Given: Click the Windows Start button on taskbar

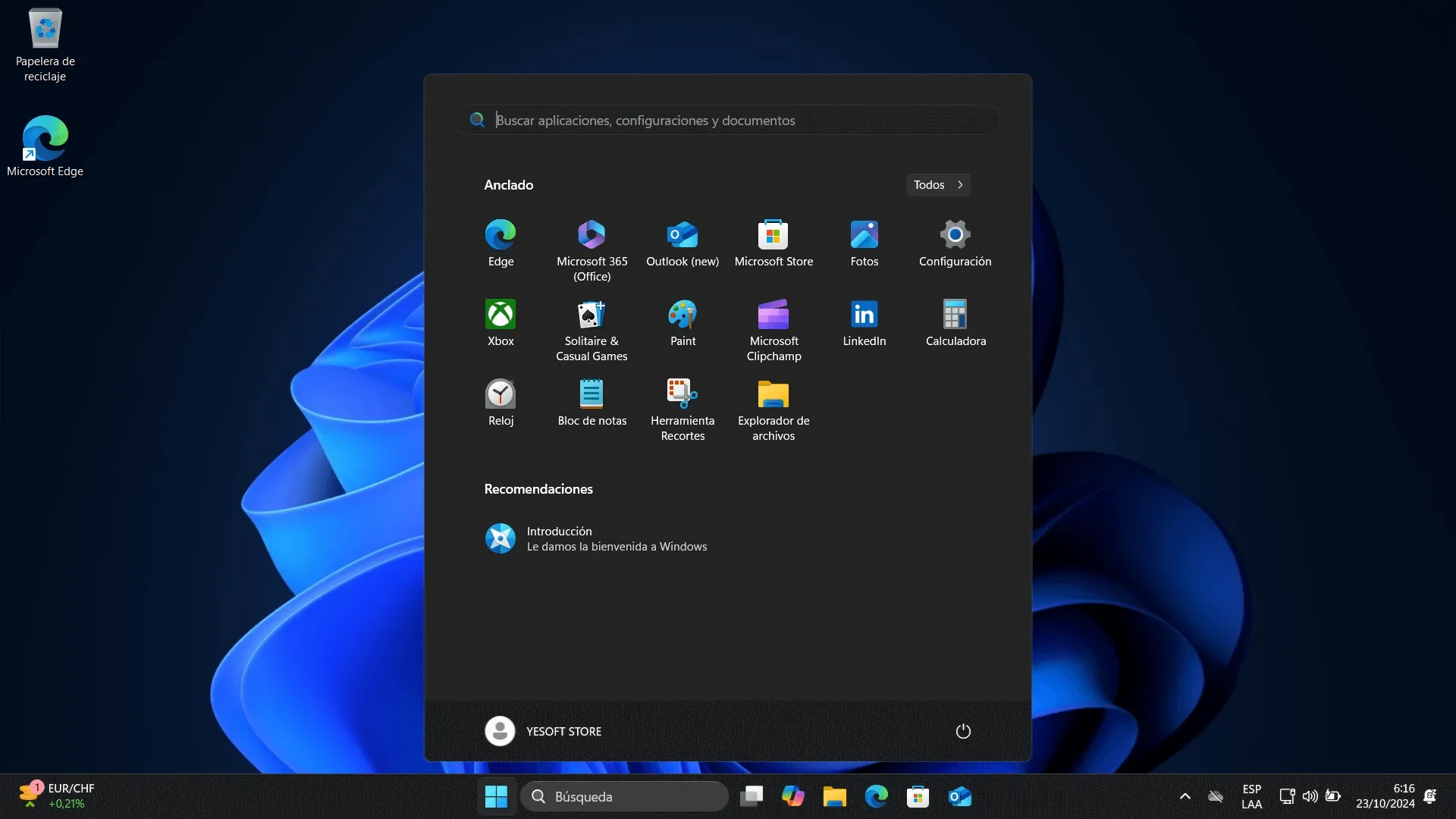Looking at the screenshot, I should tap(496, 796).
